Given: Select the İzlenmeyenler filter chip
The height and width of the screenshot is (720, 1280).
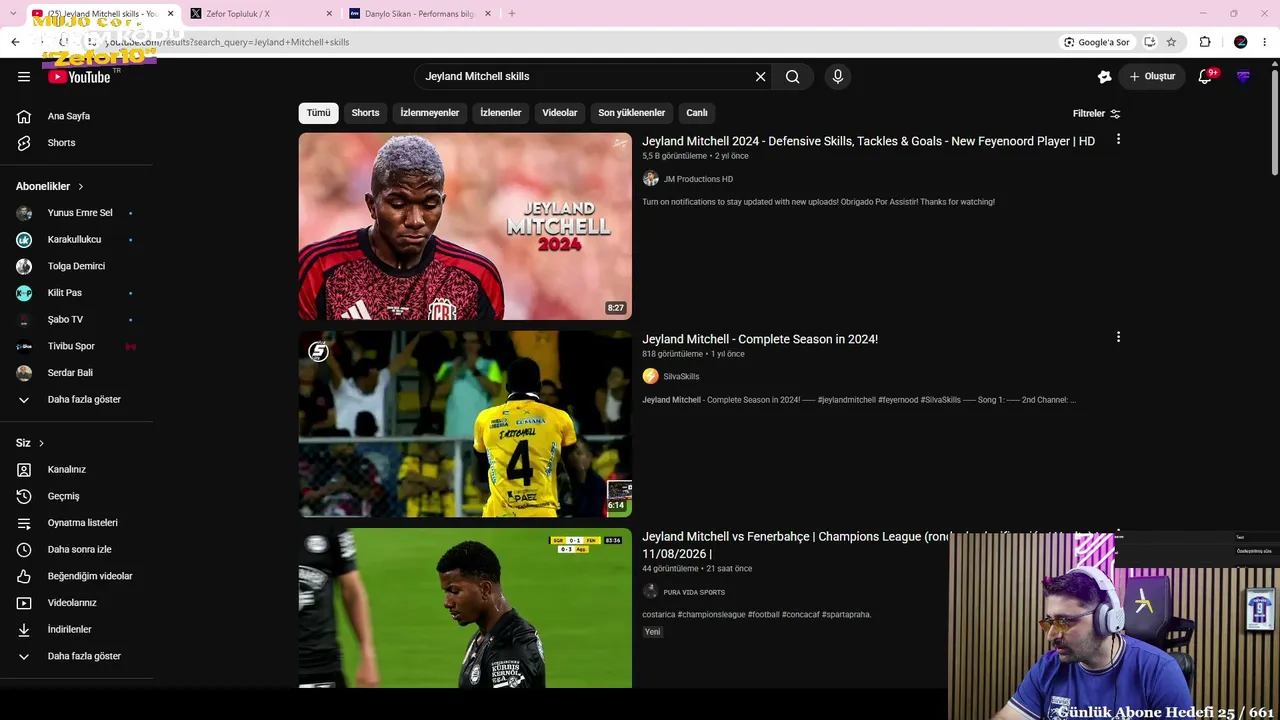Looking at the screenshot, I should (x=430, y=113).
